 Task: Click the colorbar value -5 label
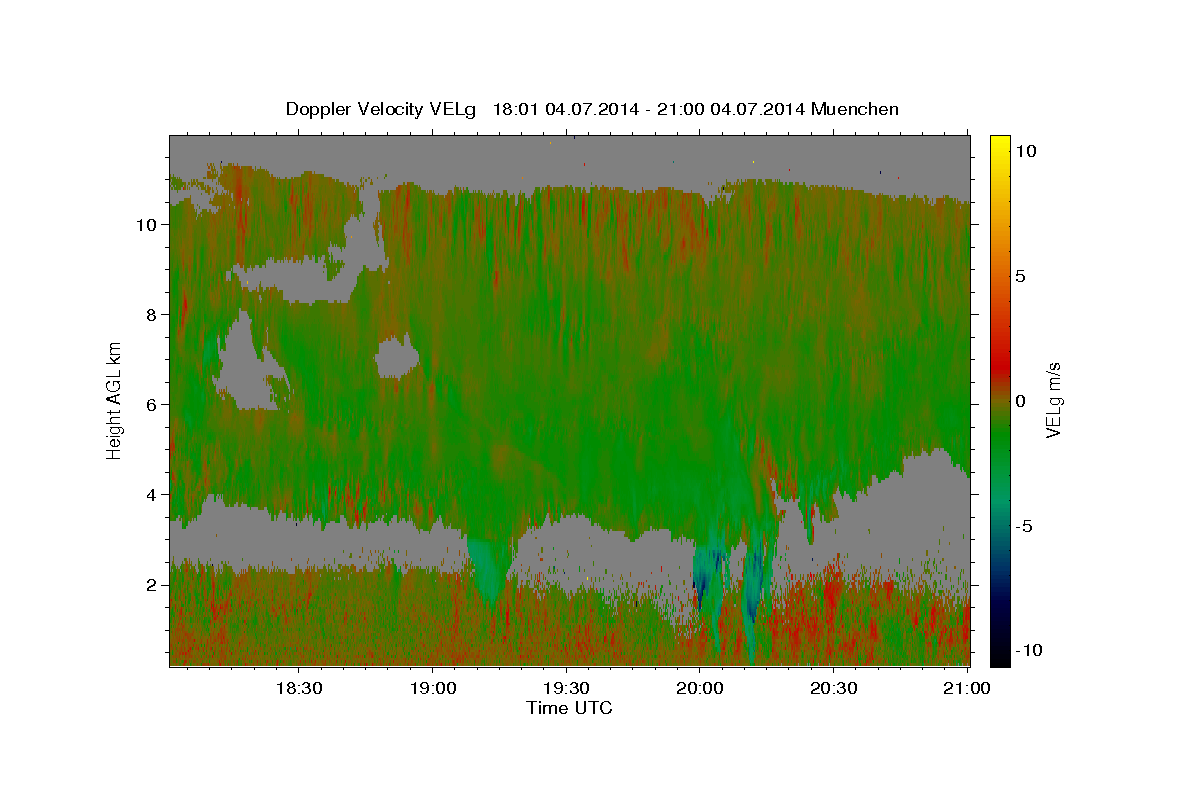[1025, 526]
